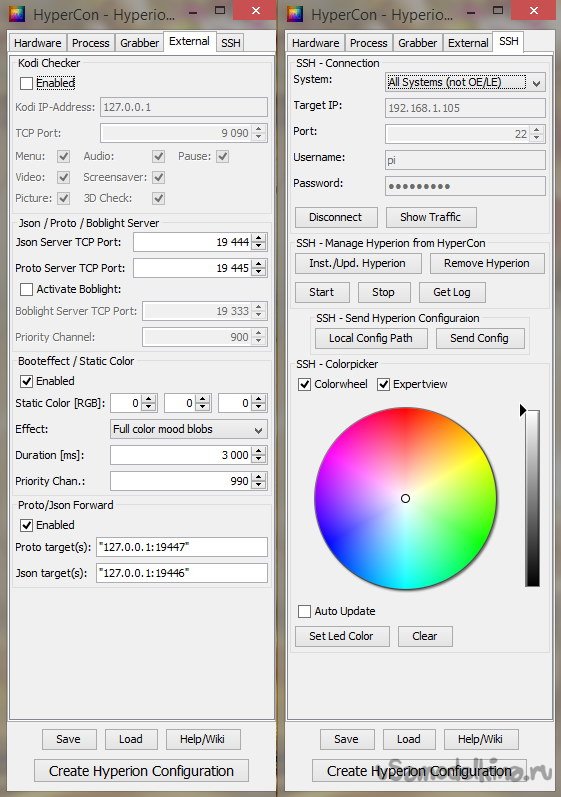561x797 pixels.
Task: Switch to the Grabber tab in left window
Action: click(x=139, y=43)
